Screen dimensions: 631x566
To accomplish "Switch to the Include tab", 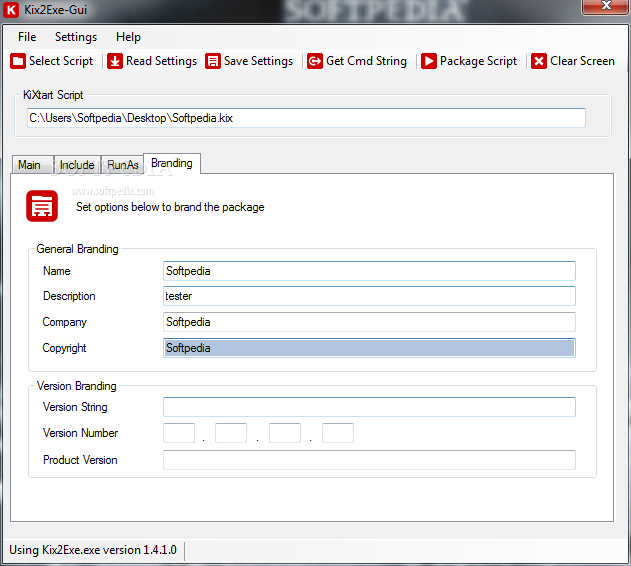I will point(77,165).
